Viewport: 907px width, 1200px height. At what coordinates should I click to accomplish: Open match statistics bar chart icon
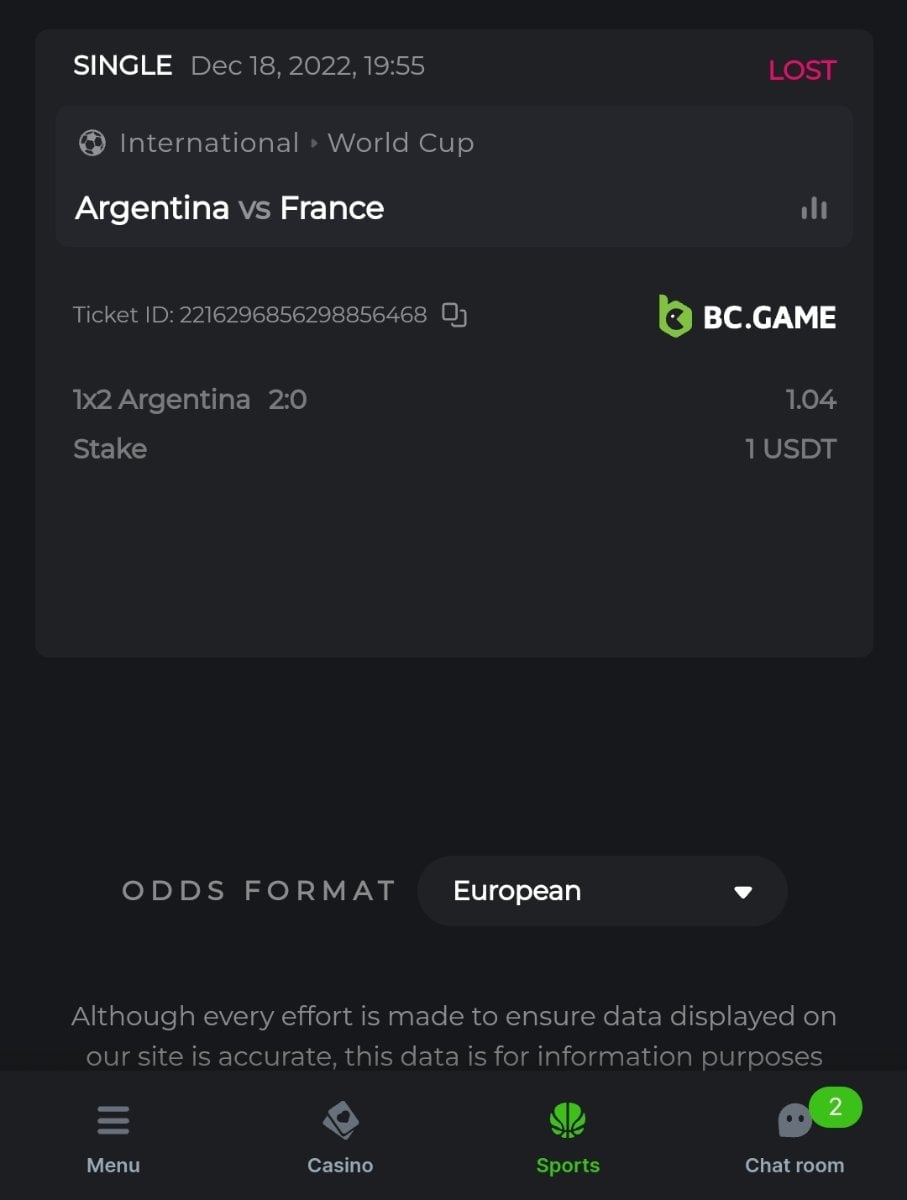(814, 208)
